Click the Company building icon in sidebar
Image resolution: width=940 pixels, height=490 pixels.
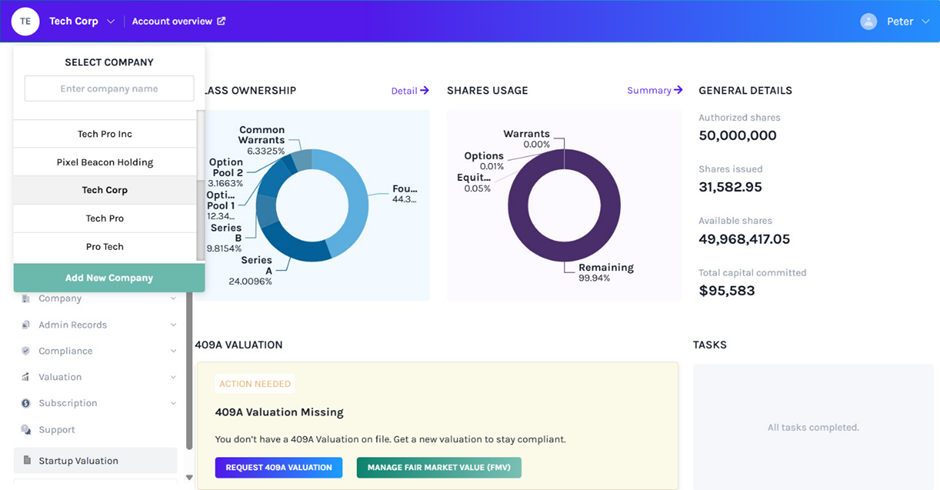pyautogui.click(x=25, y=299)
